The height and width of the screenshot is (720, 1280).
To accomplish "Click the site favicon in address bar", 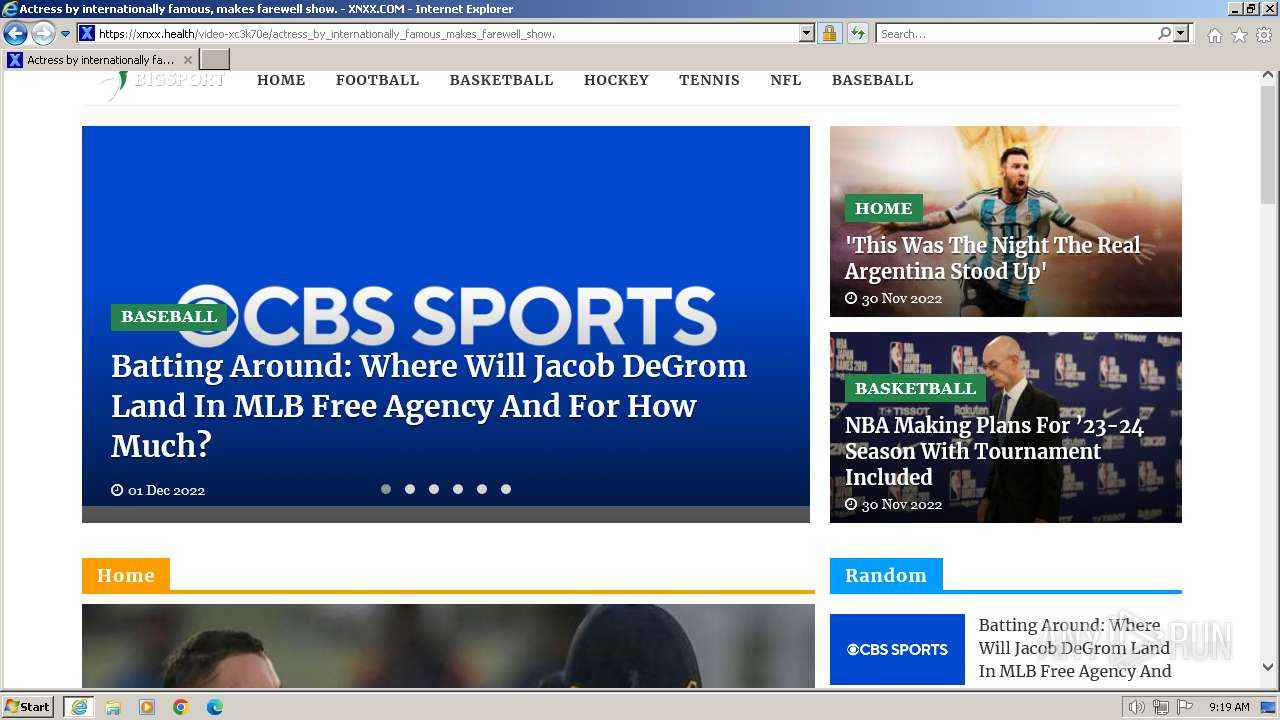I will click(x=87, y=33).
